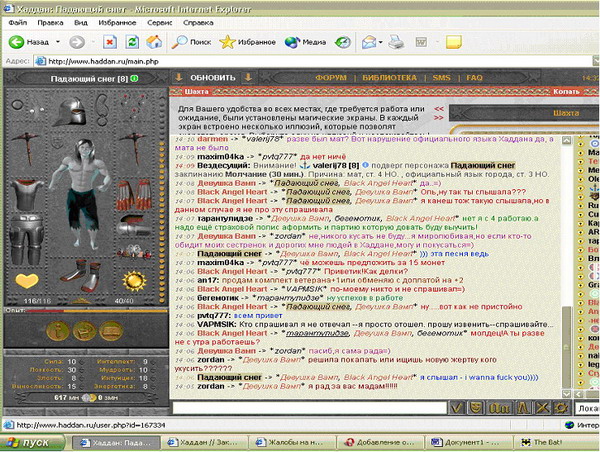The width and height of the screenshot is (600, 452).
Task: Click the greyed Forward arrow button
Action: click(x=77, y=42)
